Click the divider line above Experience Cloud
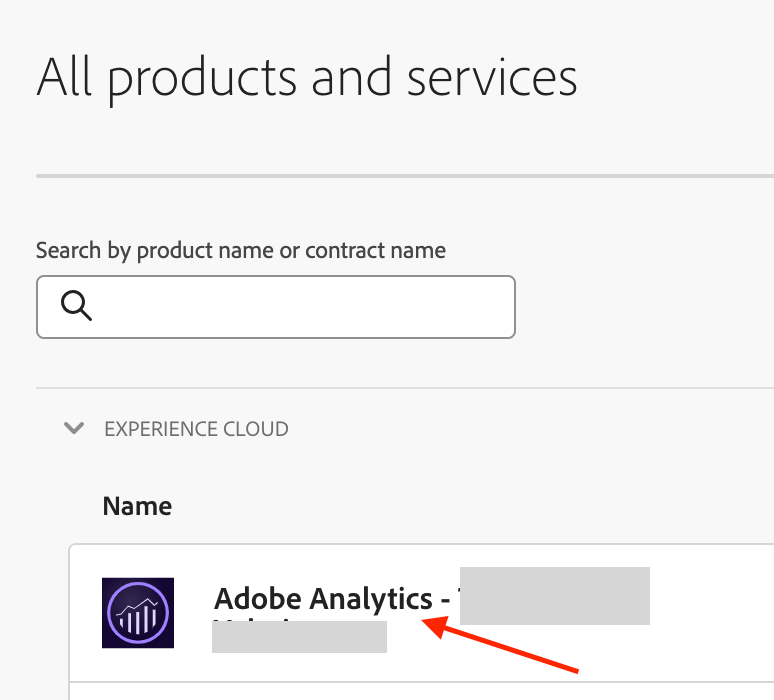 (x=400, y=388)
